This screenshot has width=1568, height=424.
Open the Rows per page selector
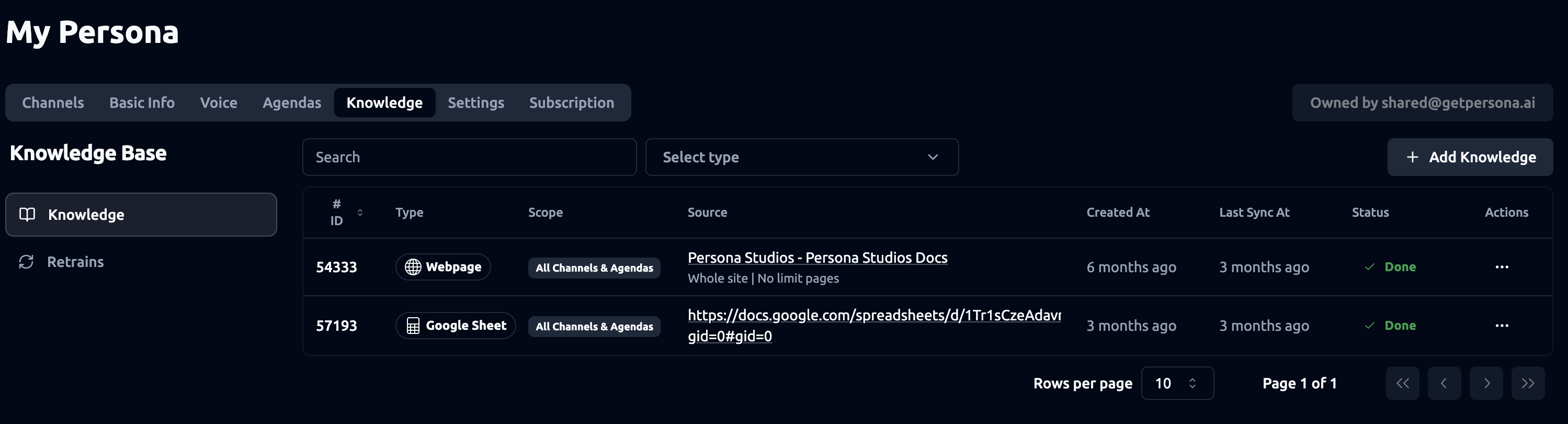(1177, 383)
